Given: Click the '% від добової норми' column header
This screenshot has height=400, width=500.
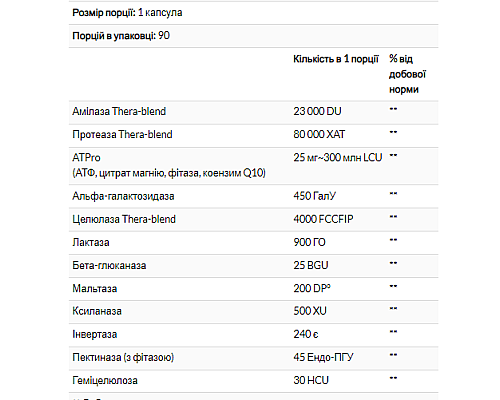Looking at the screenshot, I should click(x=407, y=74).
